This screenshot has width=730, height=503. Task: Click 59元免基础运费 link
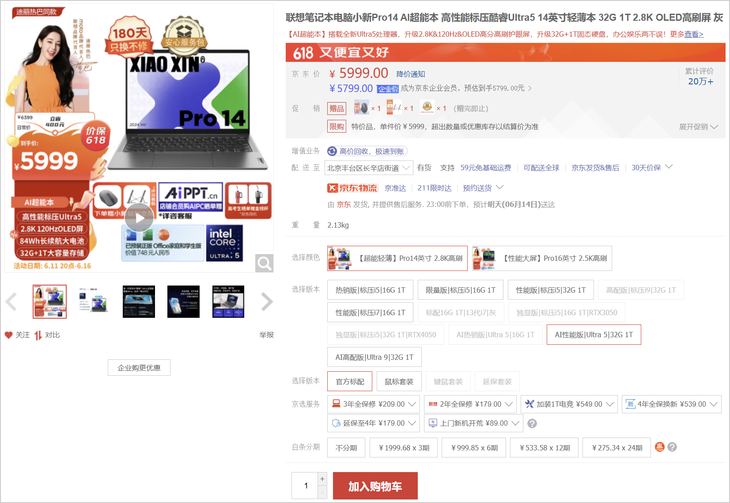pos(486,168)
